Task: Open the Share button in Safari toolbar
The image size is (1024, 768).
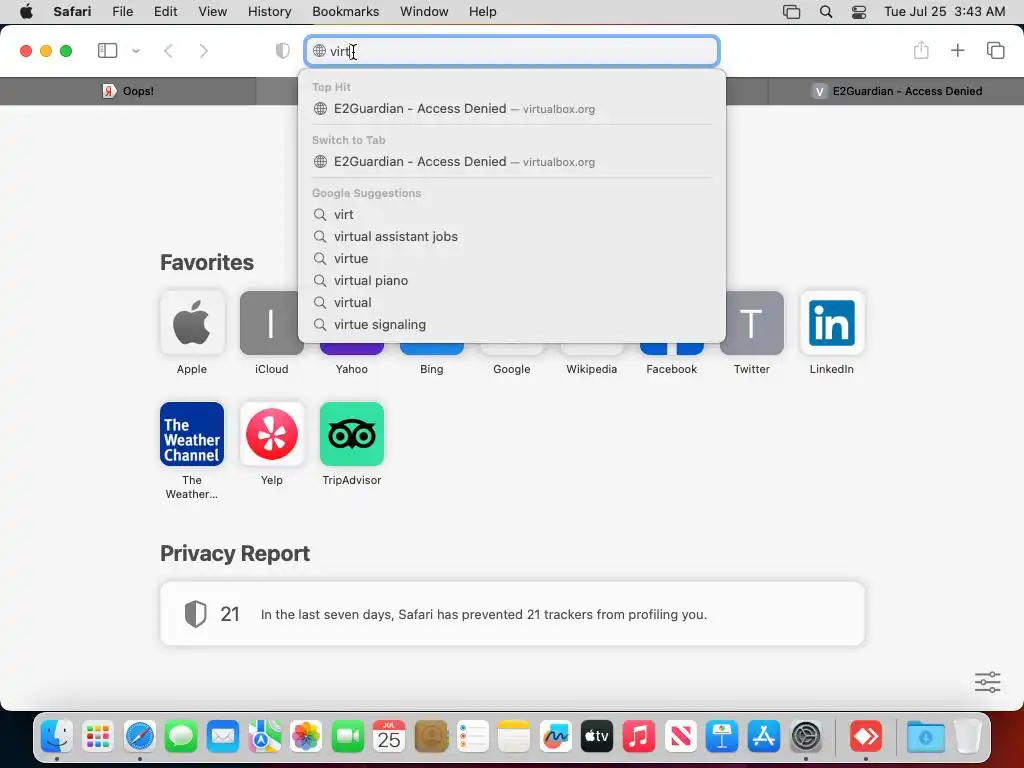Action: [x=921, y=50]
